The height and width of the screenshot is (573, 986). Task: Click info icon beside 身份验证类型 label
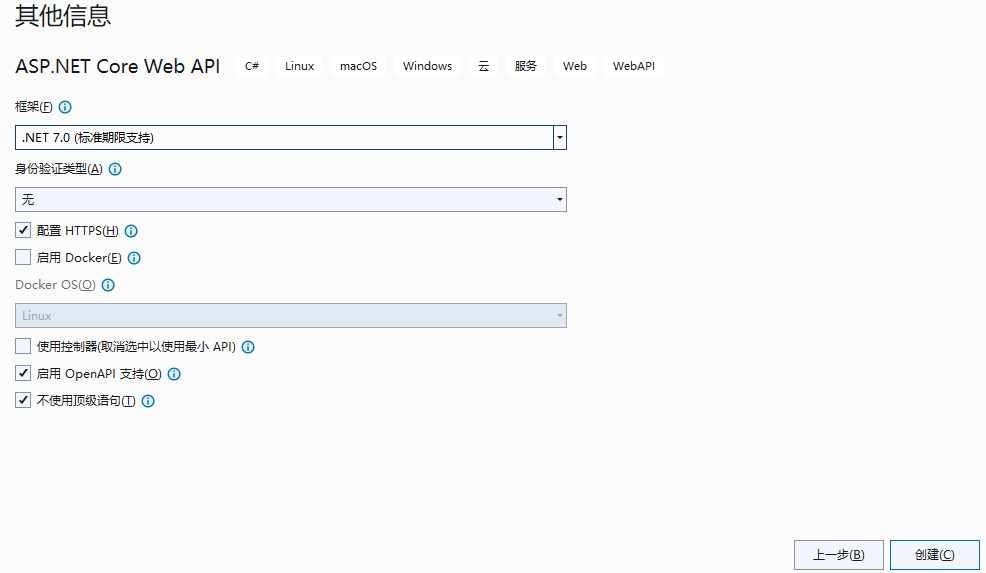coord(115,169)
